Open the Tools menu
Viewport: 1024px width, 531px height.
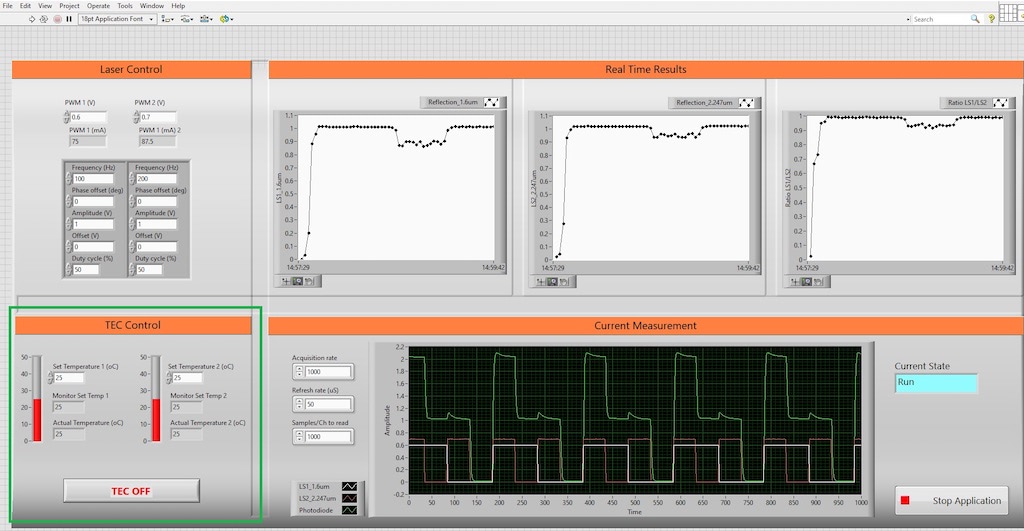coord(125,6)
